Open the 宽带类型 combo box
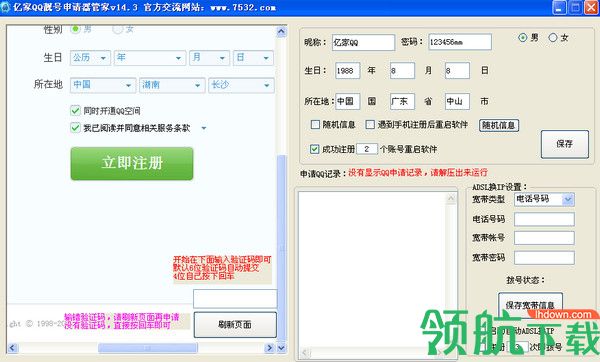 (544, 199)
